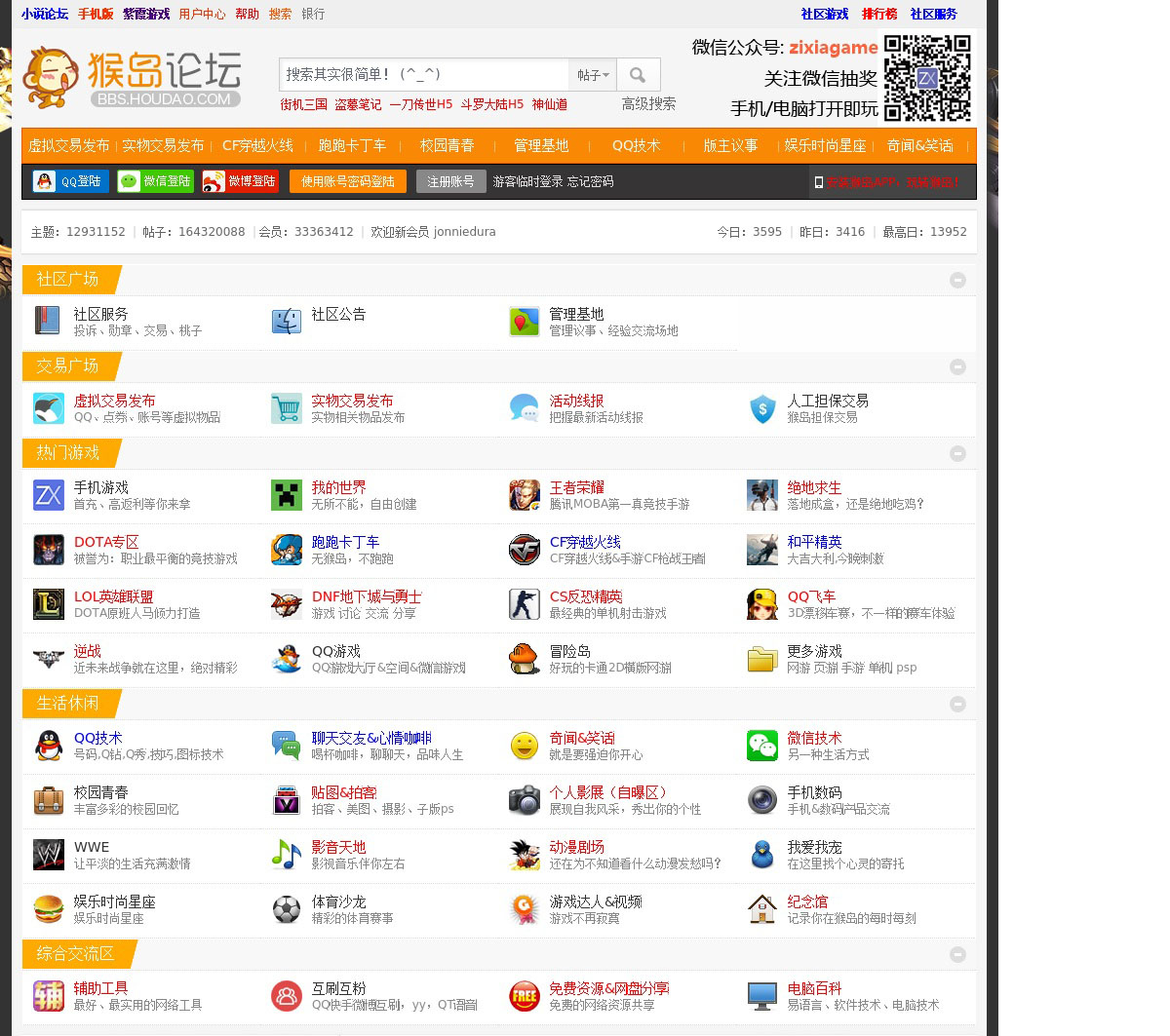Screen dimensions: 1170x1036
Task: Log in with the 微信登陆 button
Action: (155, 181)
